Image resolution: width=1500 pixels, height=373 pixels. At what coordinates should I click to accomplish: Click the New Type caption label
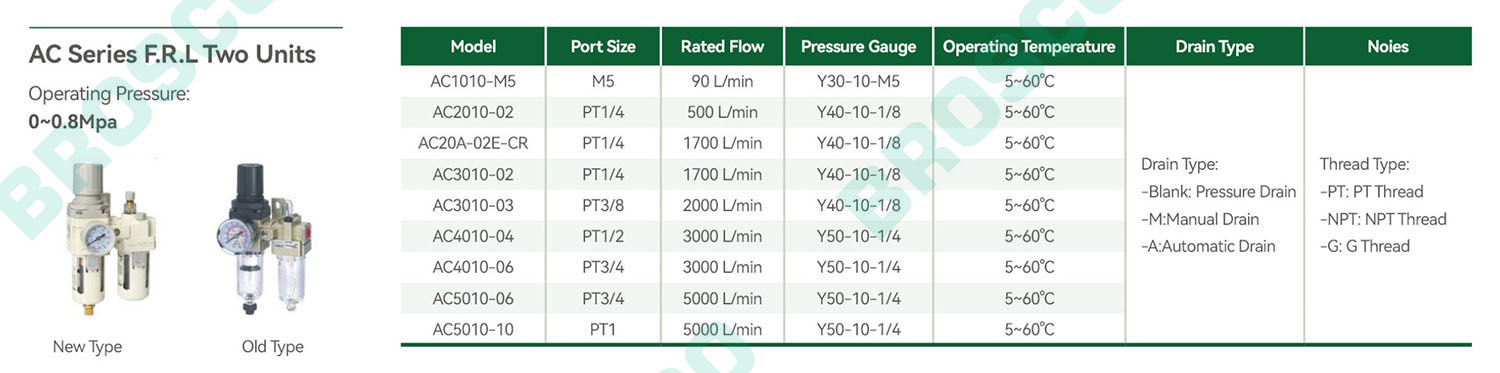pos(87,347)
